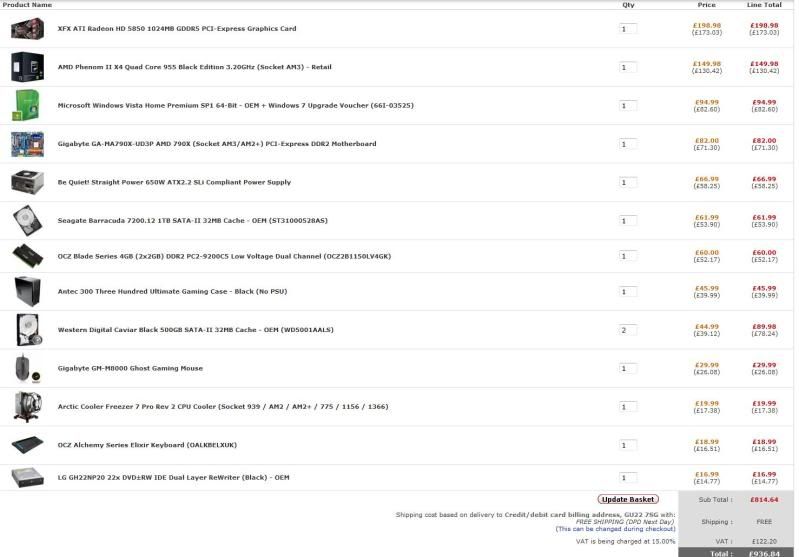Open the XFX ATI Radeon HD 5850 product link

click(x=176, y=29)
